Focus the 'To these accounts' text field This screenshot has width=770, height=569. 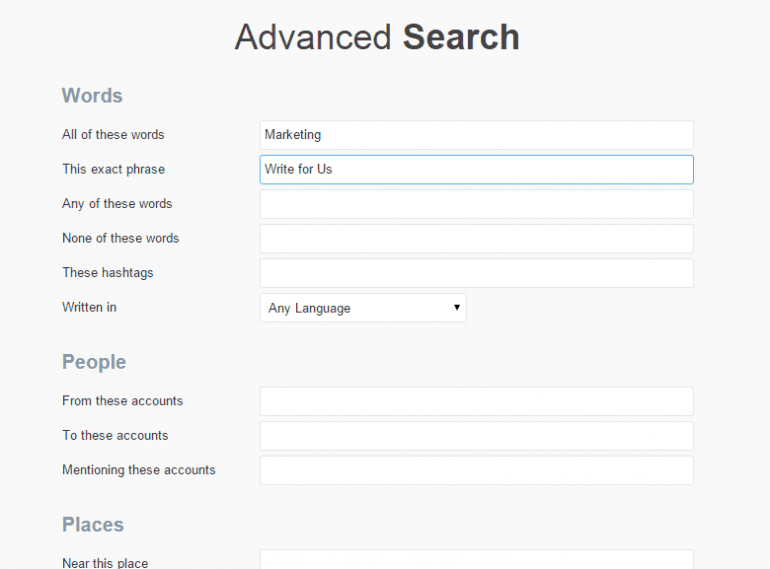coord(476,436)
